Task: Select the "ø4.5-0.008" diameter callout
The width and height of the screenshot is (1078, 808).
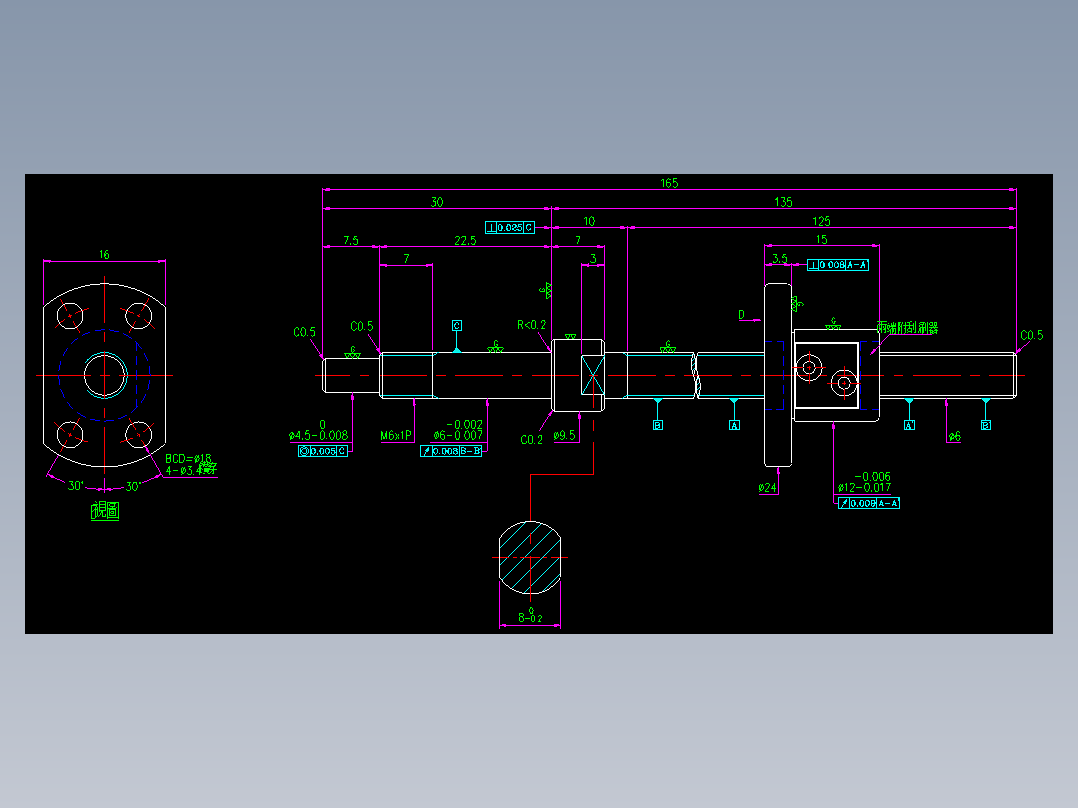Action: (x=318, y=435)
